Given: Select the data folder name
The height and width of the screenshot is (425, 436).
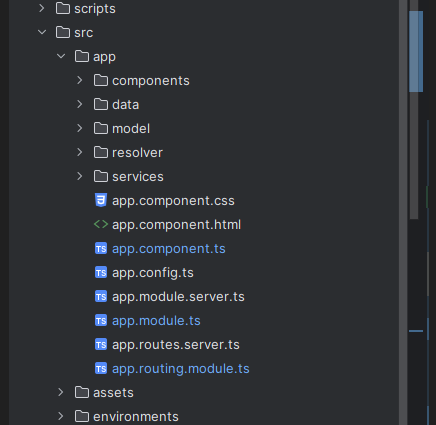Looking at the screenshot, I should click(125, 105).
